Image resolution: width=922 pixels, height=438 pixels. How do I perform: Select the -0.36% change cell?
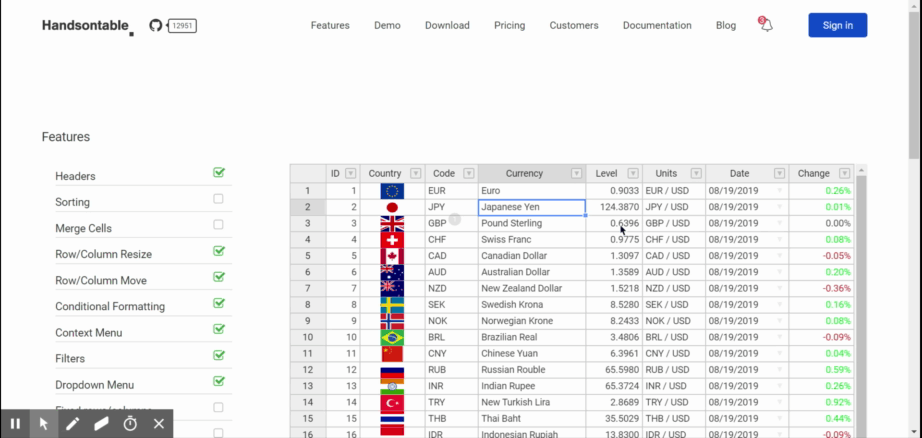pyautogui.click(x=821, y=289)
